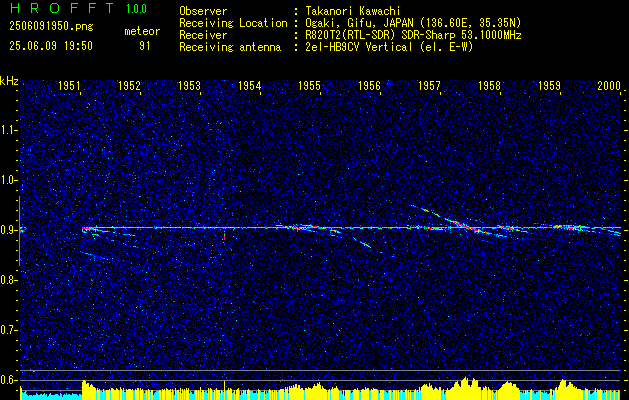Click time marker 2000
This screenshot has height=400, width=629.
(609, 86)
